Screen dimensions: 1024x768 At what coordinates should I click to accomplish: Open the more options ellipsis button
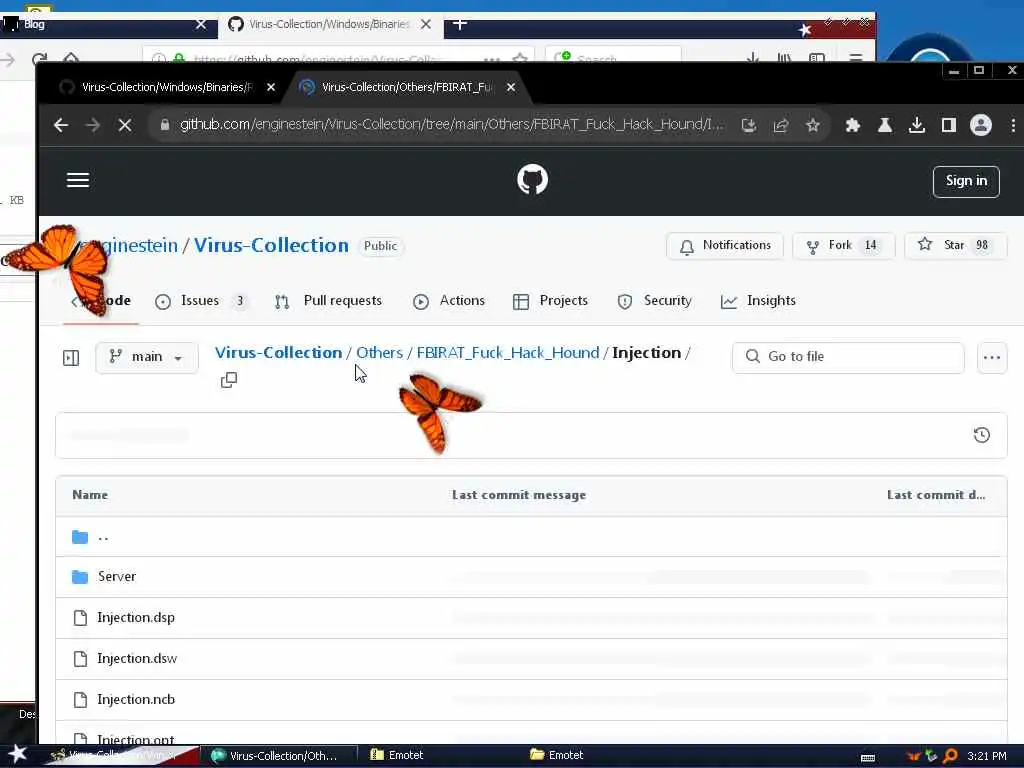click(x=992, y=357)
